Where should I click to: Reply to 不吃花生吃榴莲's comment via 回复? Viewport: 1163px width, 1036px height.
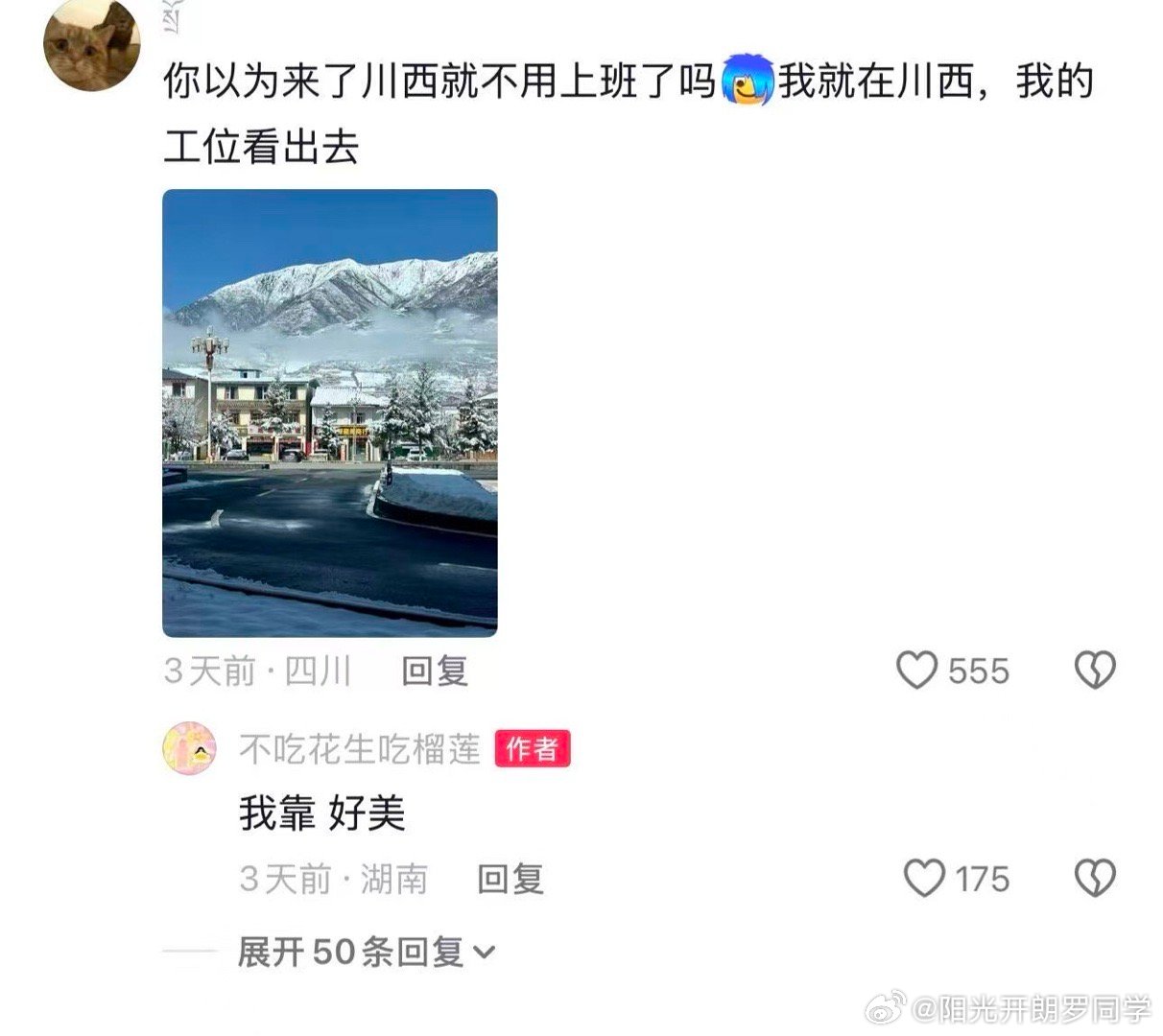[510, 878]
